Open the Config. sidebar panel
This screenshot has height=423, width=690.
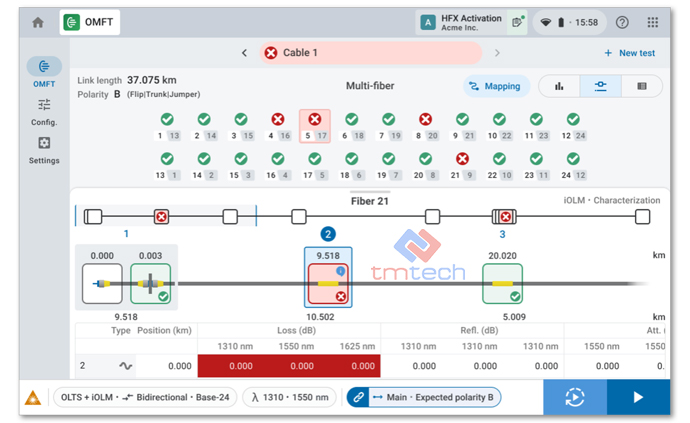43,111
